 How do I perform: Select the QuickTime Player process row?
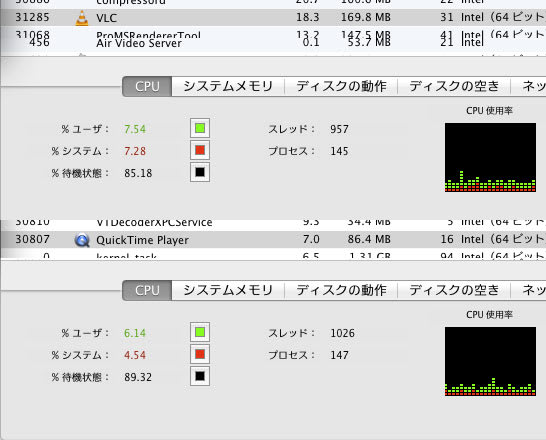tap(273, 239)
